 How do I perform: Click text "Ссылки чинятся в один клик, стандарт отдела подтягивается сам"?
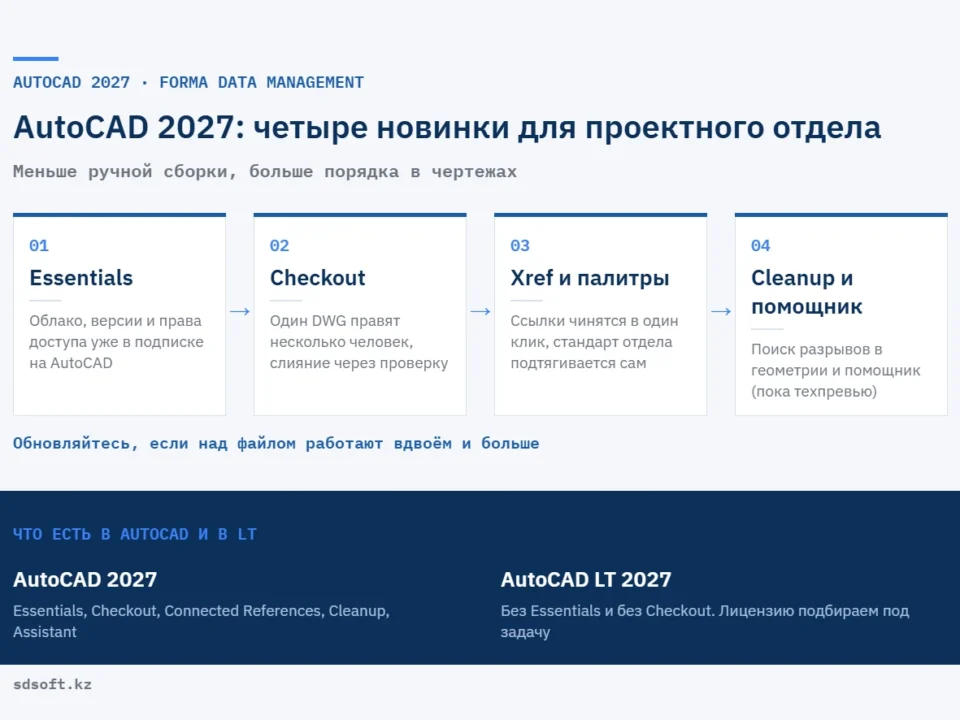pos(594,342)
